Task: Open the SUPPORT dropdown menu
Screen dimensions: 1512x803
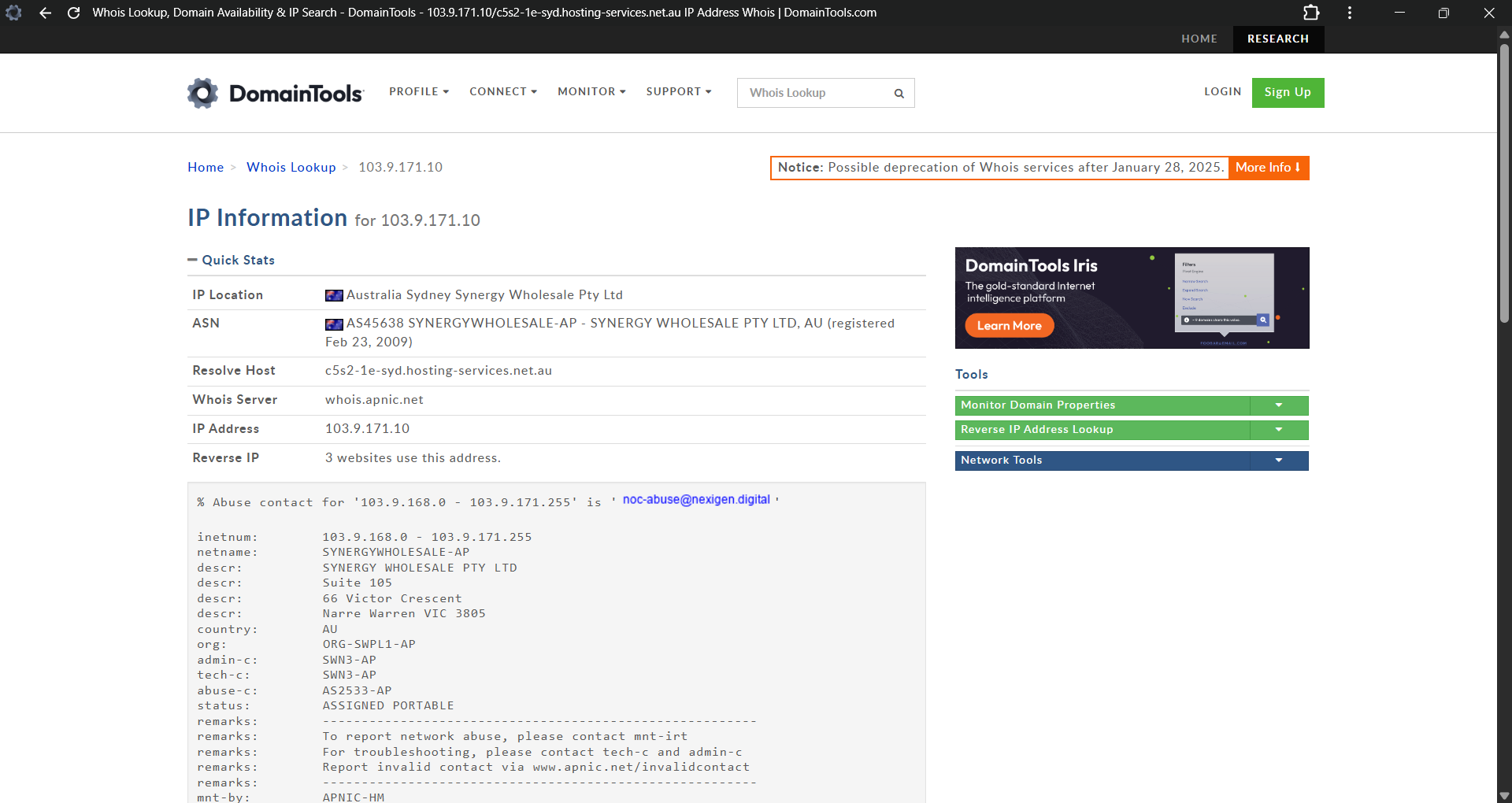Action: (679, 92)
